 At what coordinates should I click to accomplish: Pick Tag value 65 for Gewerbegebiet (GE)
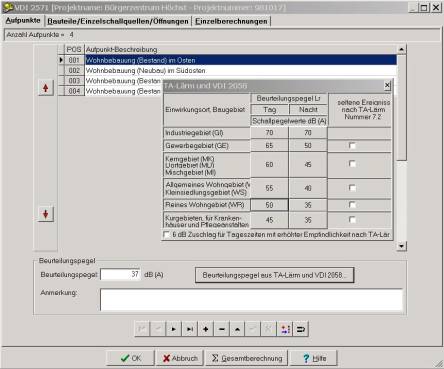[x=269, y=146]
